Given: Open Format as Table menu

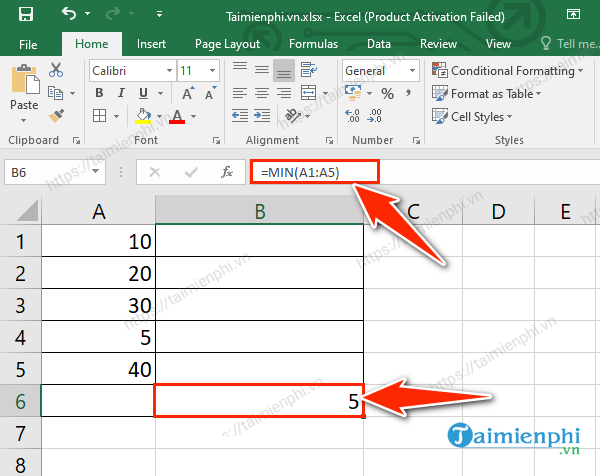Looking at the screenshot, I should 487,94.
